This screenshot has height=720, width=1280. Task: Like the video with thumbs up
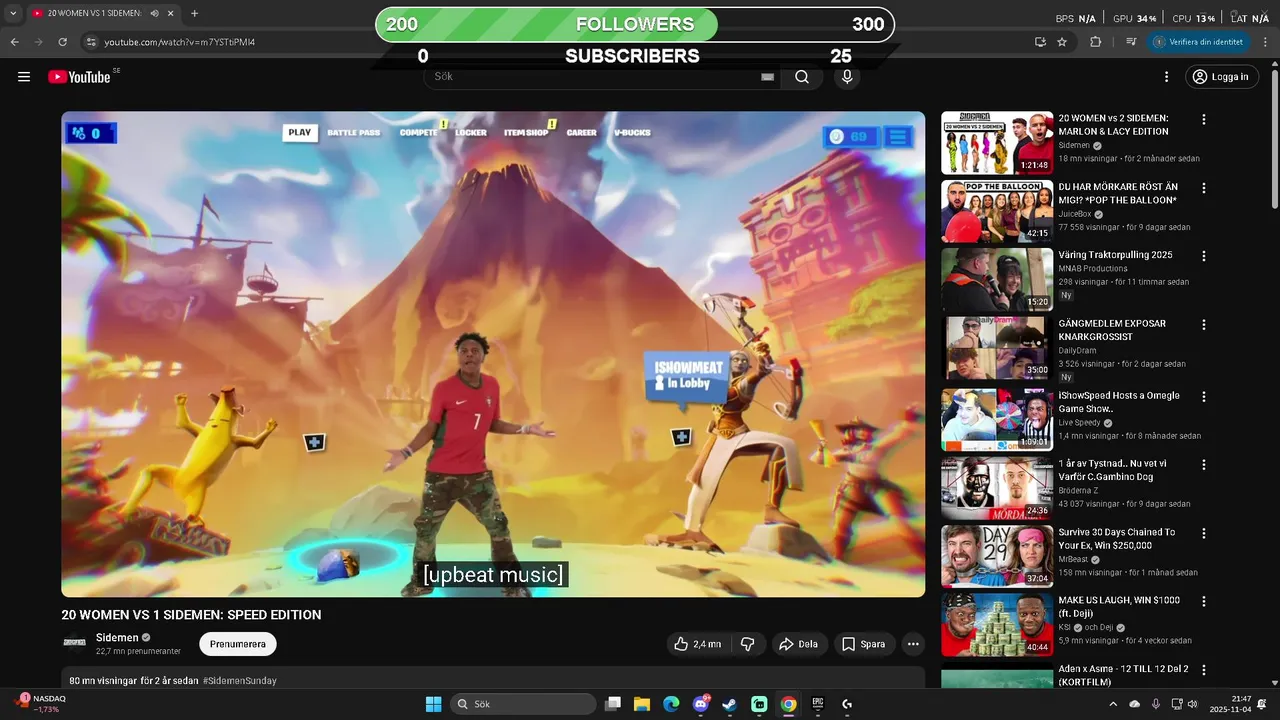pos(698,644)
